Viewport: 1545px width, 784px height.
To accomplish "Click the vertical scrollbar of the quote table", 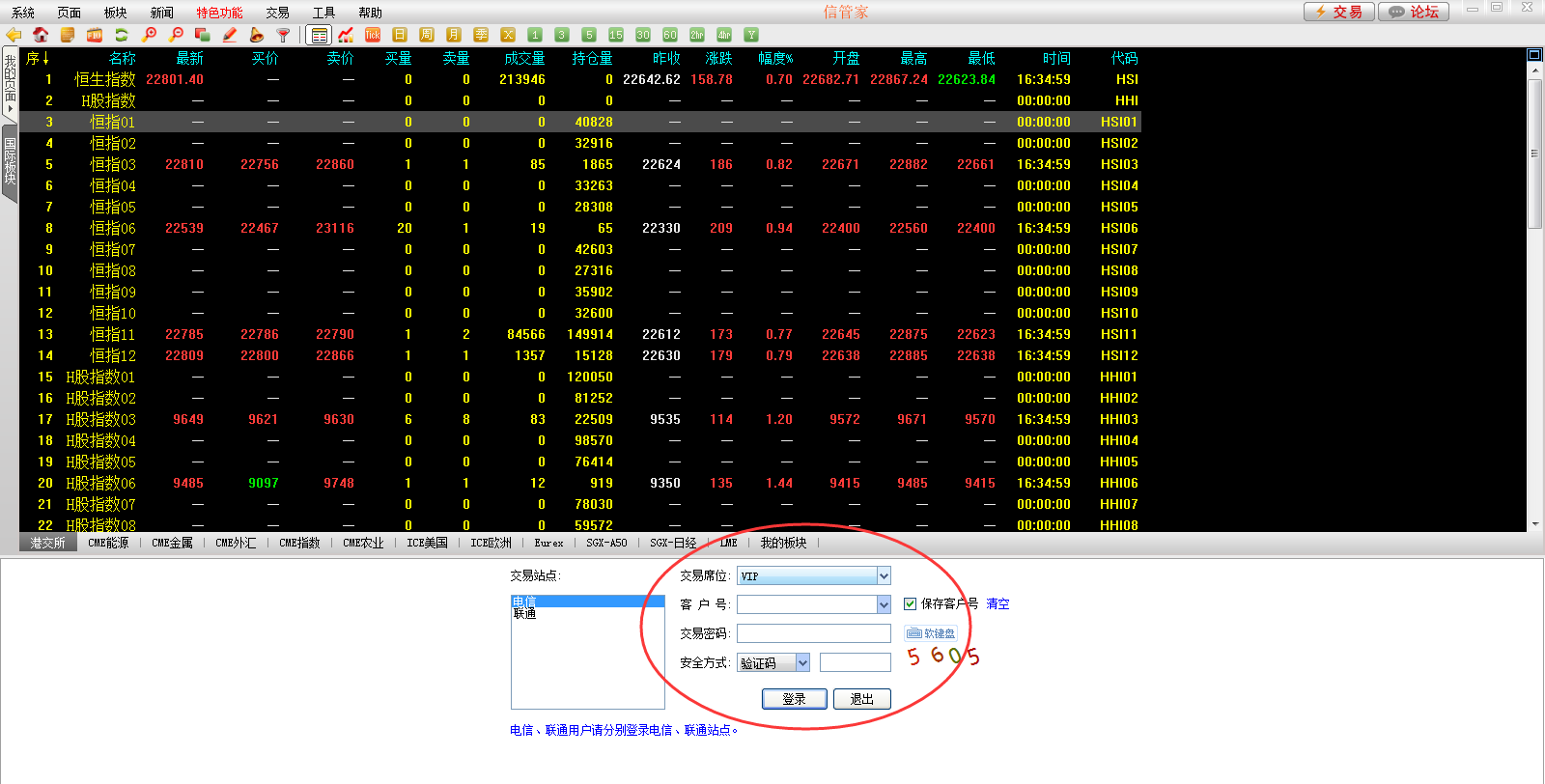I will click(1534, 290).
